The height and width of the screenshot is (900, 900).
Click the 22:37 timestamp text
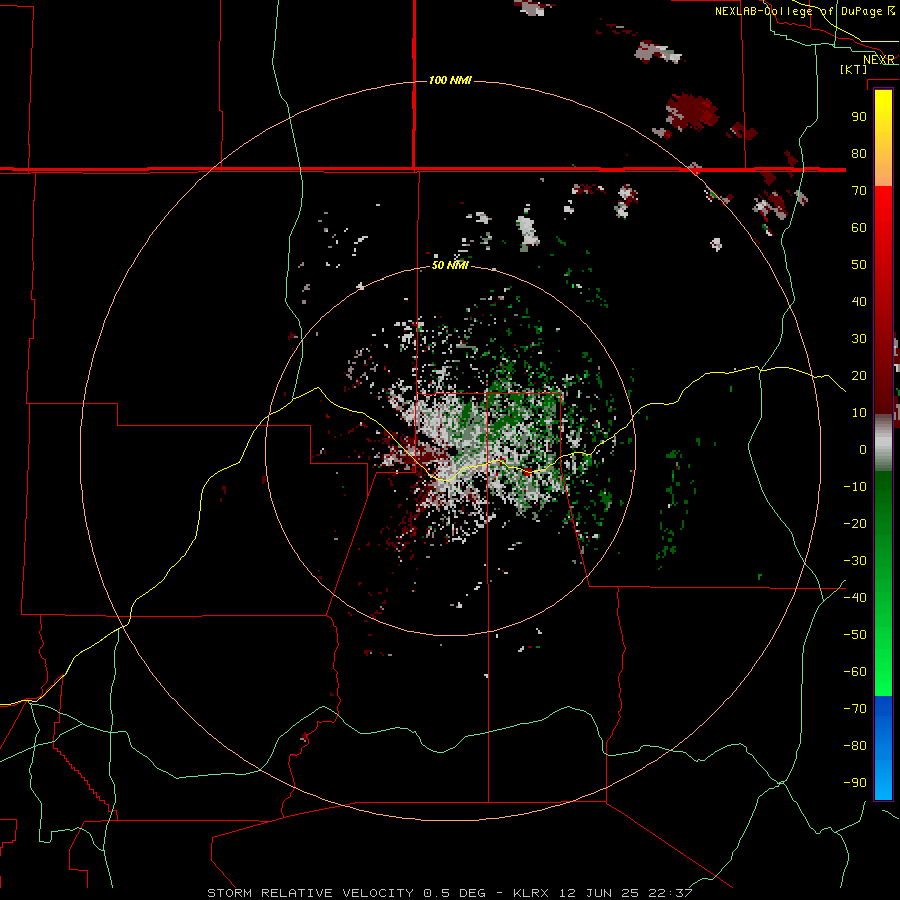tap(670, 893)
